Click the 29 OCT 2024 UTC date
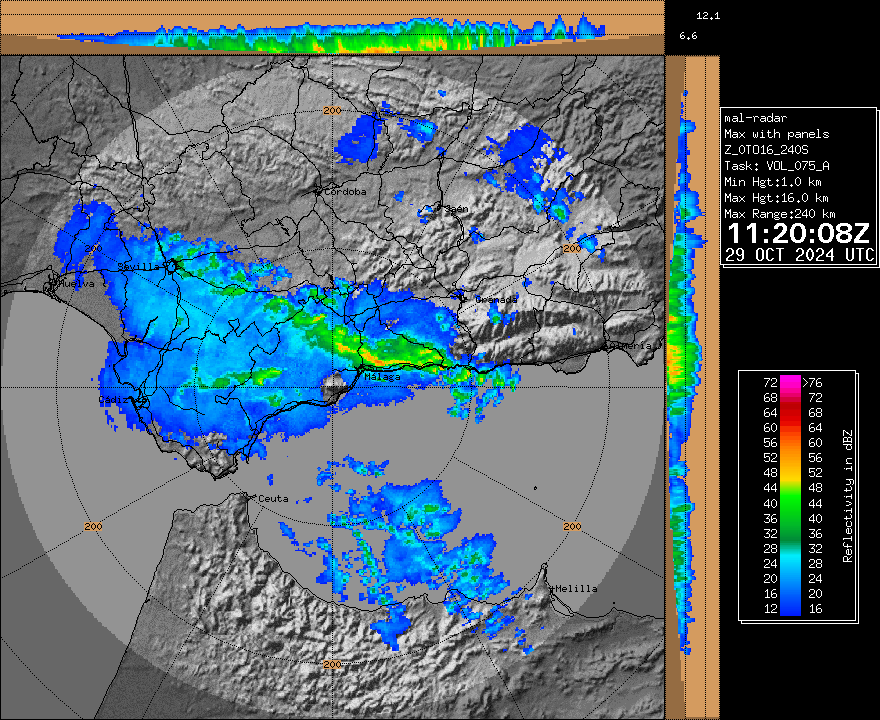 click(x=799, y=255)
